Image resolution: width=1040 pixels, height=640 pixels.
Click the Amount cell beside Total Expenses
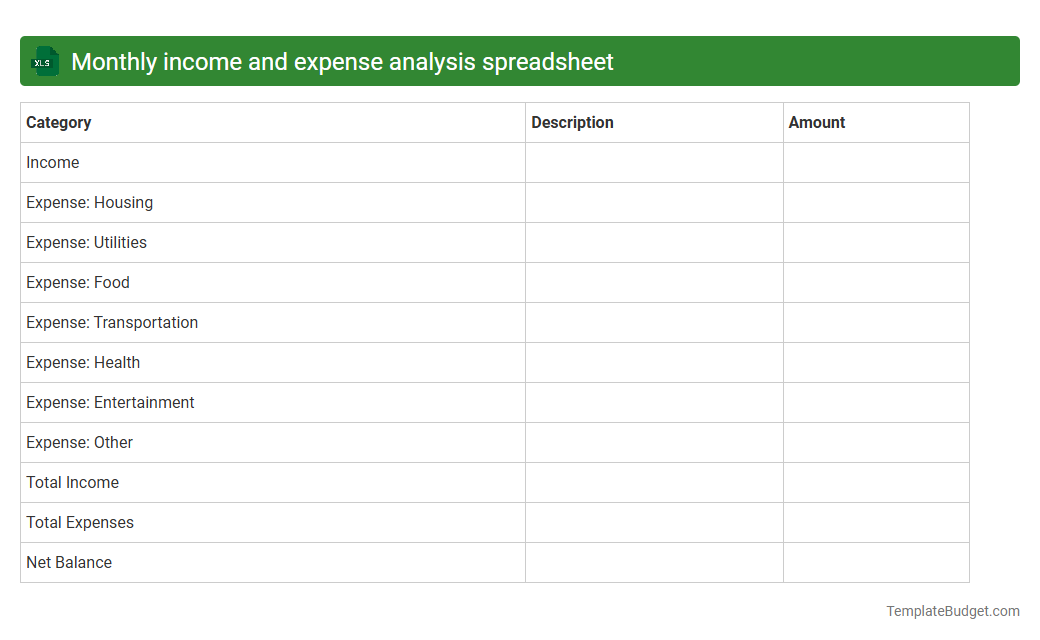point(876,522)
